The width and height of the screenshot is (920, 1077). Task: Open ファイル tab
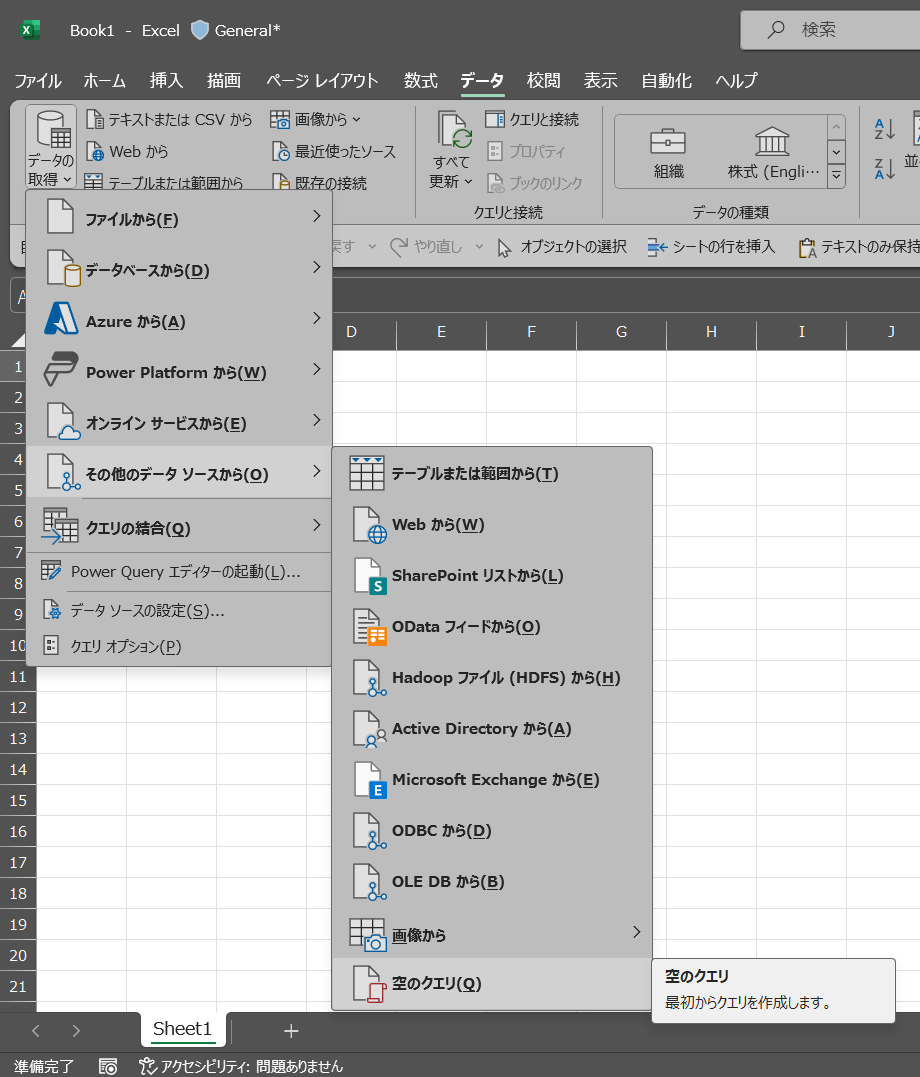(x=38, y=80)
